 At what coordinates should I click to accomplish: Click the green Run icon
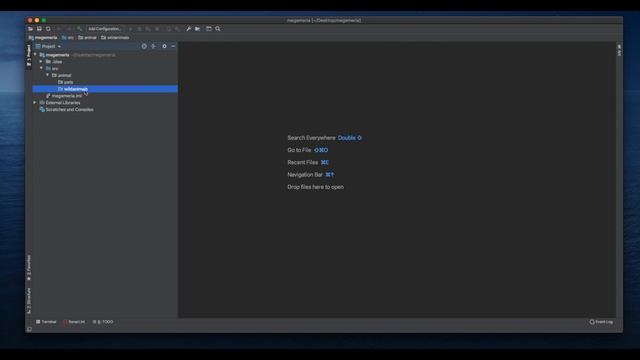(131, 29)
